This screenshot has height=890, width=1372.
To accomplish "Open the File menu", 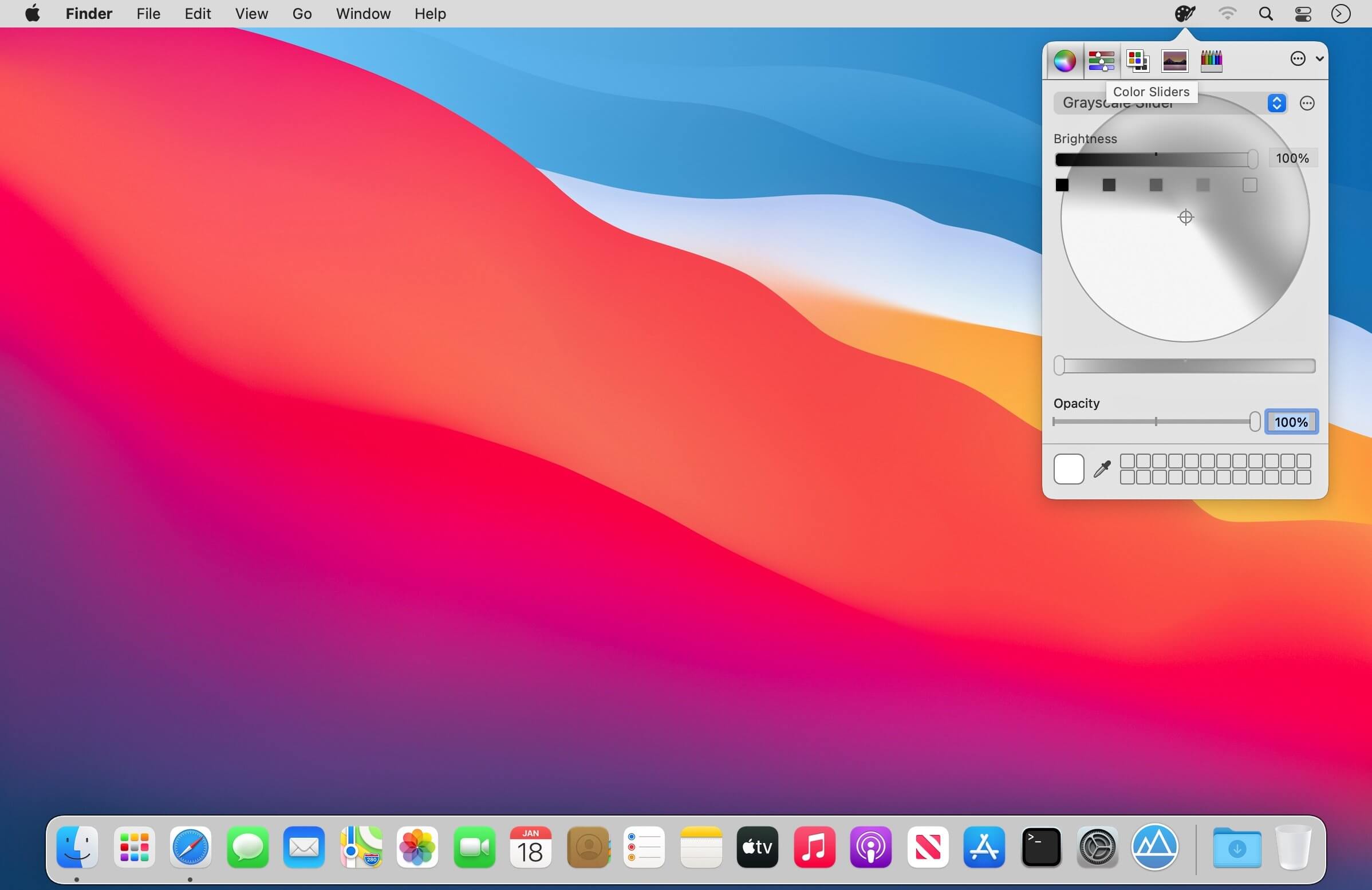I will pyautogui.click(x=148, y=13).
